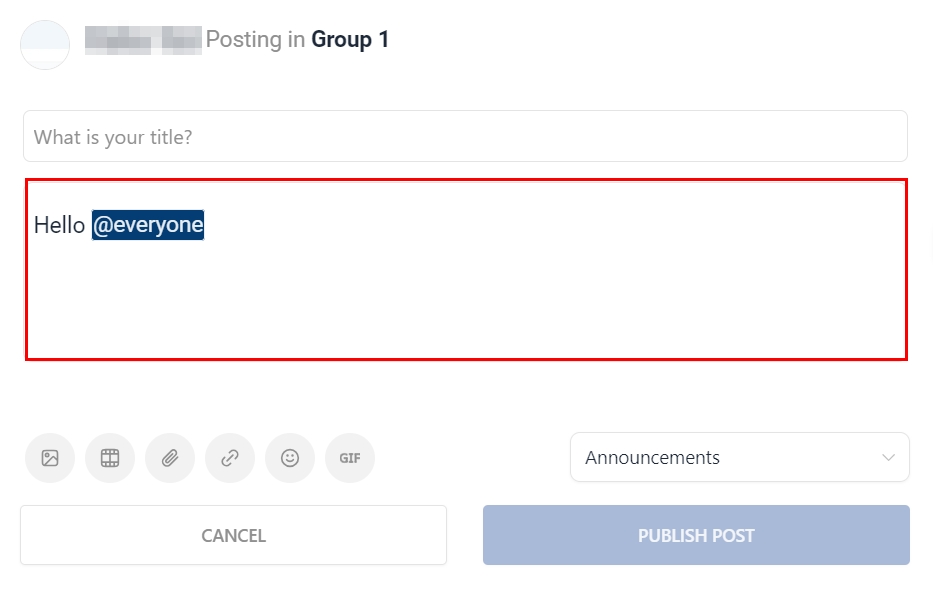Screen dimensions: 933x593
Task: Open the GIF picker
Action: tap(350, 458)
